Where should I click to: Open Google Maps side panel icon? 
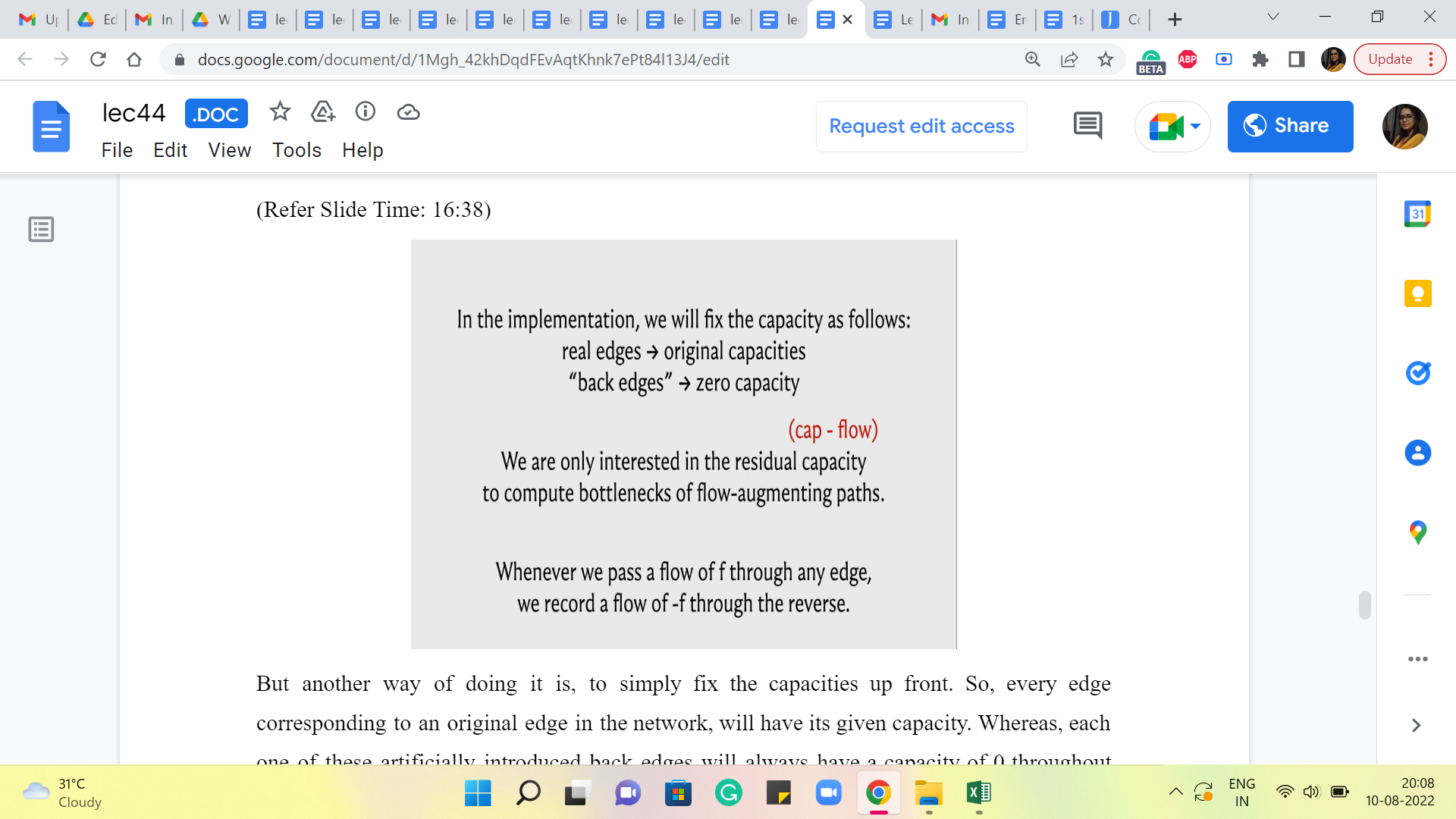click(1417, 532)
